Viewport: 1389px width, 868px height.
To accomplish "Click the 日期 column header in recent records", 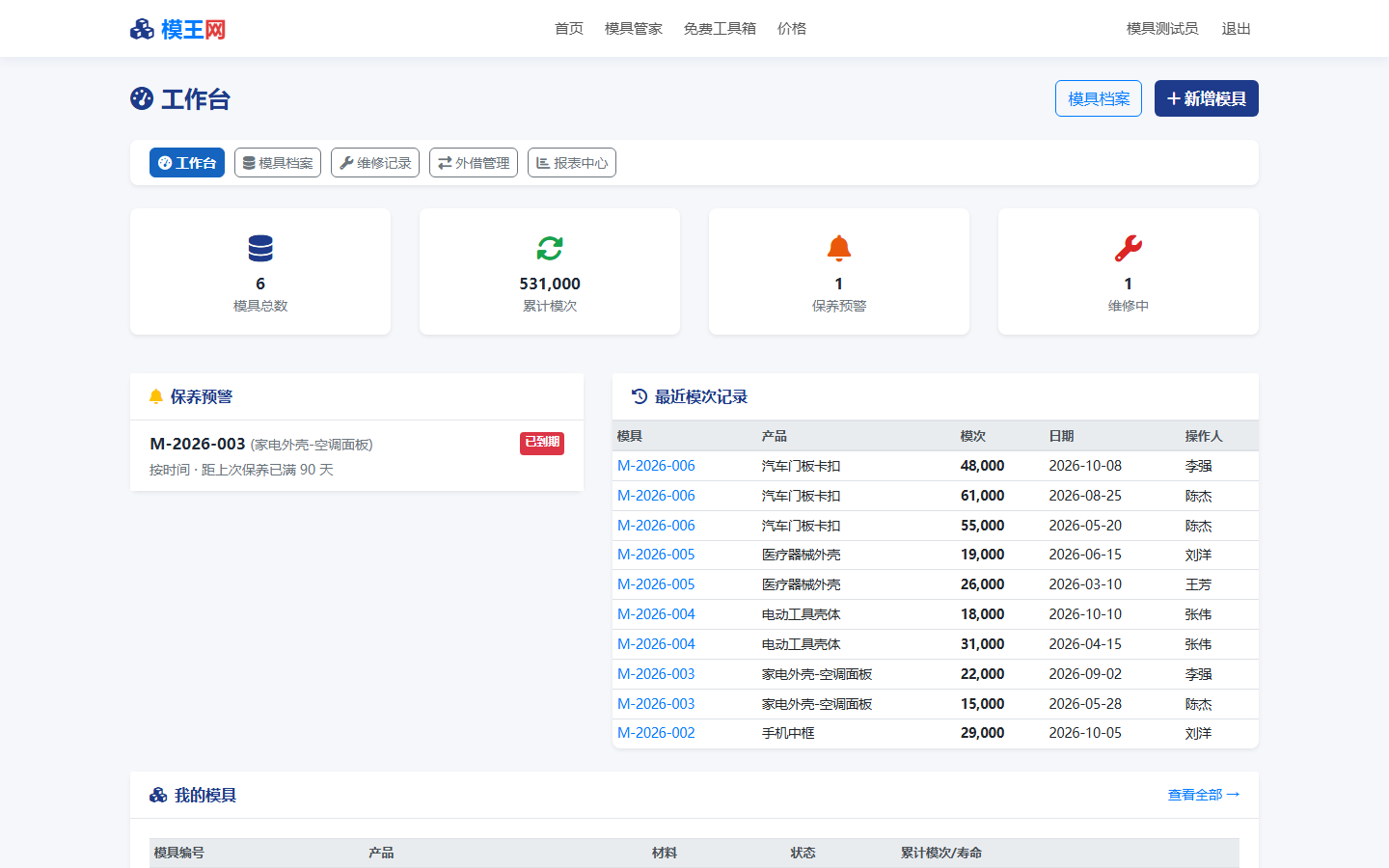I will [x=1061, y=436].
